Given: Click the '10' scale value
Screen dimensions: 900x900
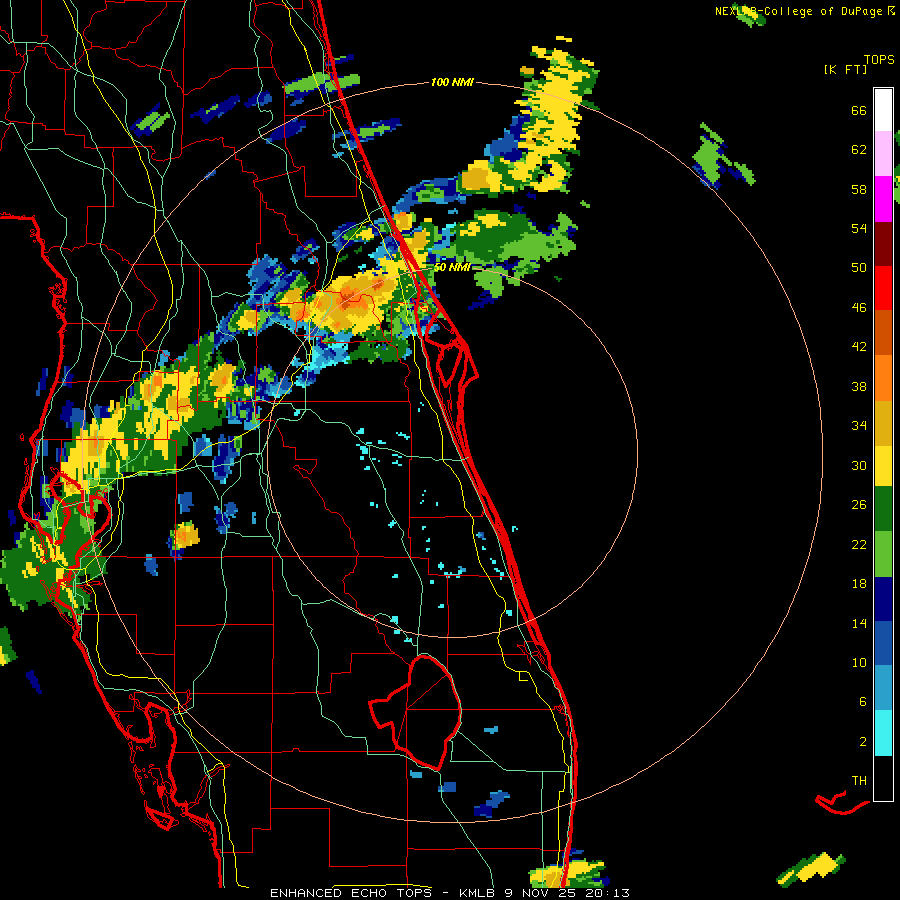Looking at the screenshot, I should coord(859,662).
